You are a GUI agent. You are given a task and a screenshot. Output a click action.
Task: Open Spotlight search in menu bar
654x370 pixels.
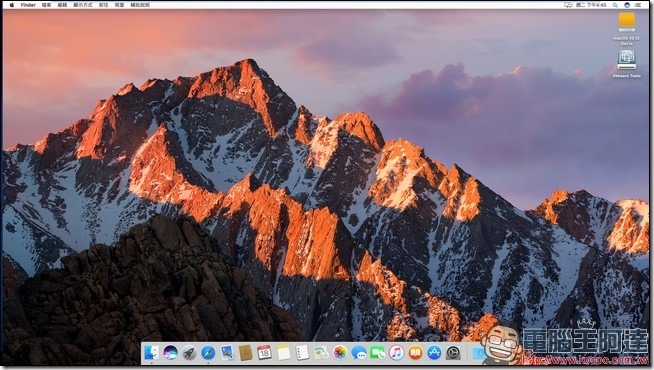(615, 5)
